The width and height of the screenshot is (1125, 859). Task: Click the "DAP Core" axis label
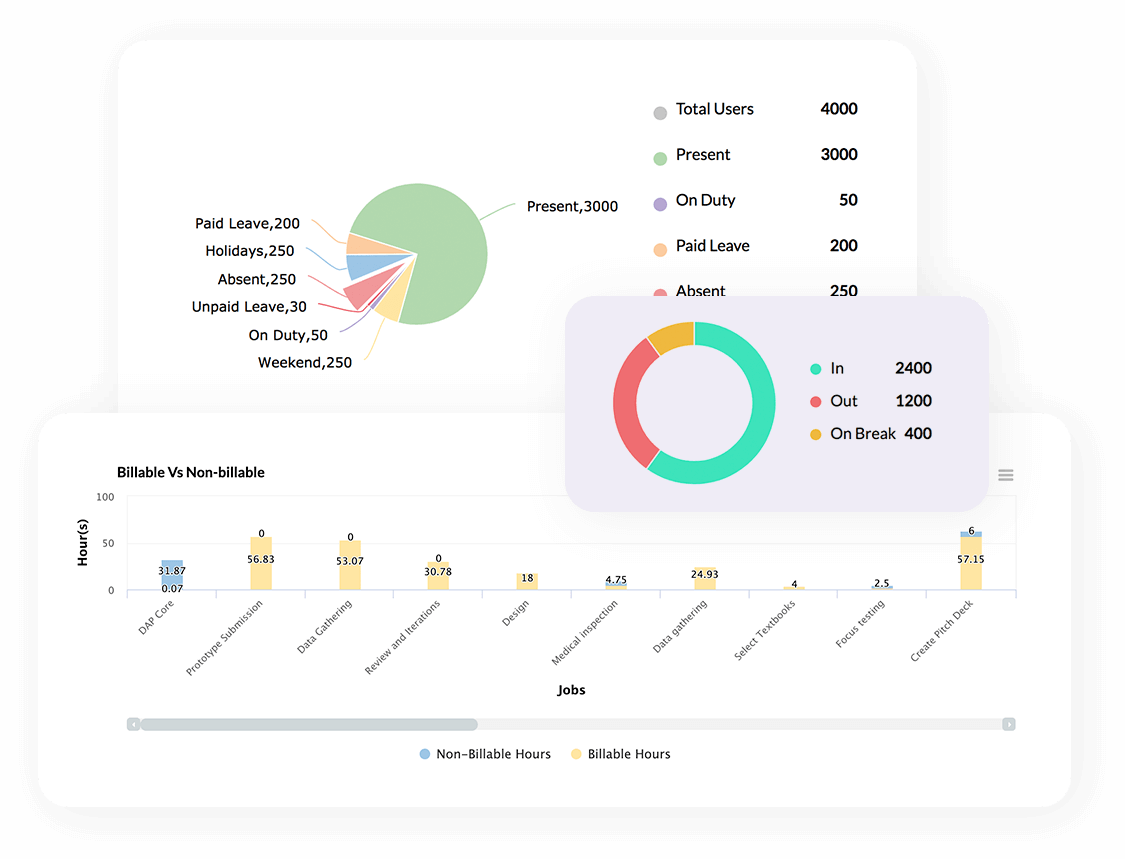[x=156, y=618]
